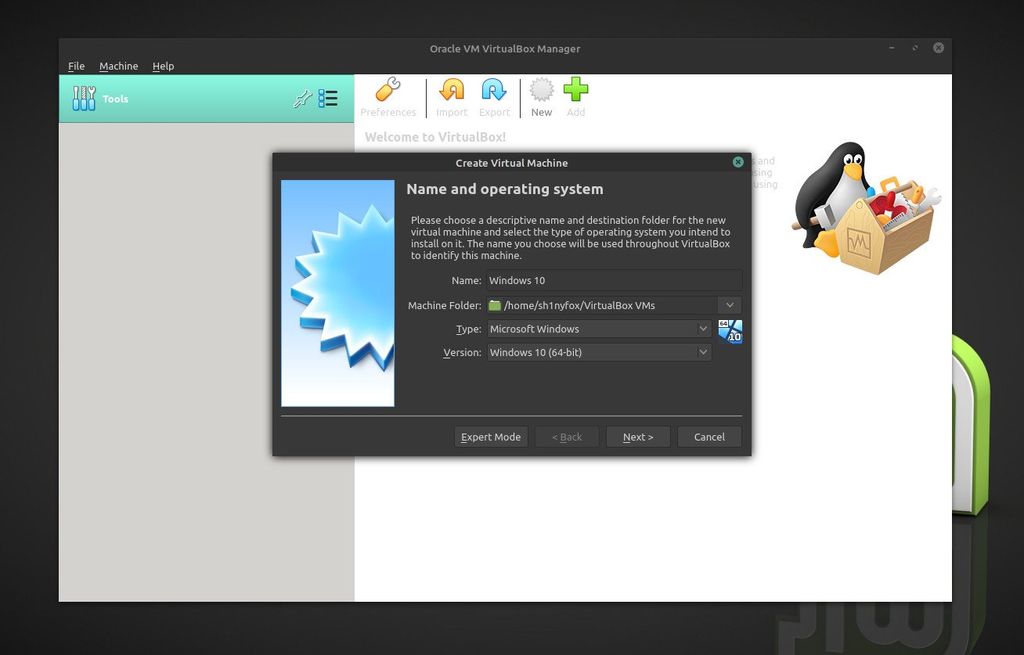
Task: Open the Machine Folder dropdown arrow
Action: pyautogui.click(x=729, y=305)
